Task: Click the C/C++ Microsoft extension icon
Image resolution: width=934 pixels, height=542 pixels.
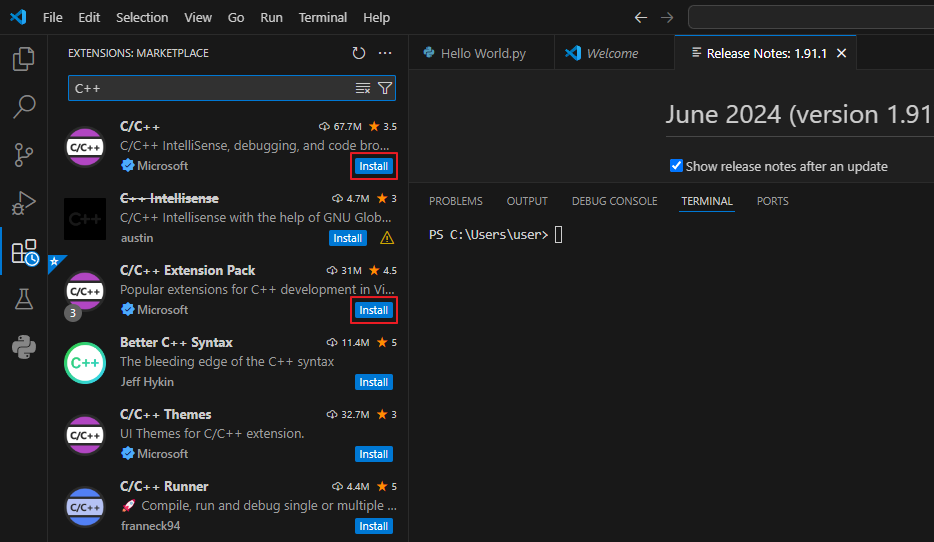Action: point(85,147)
